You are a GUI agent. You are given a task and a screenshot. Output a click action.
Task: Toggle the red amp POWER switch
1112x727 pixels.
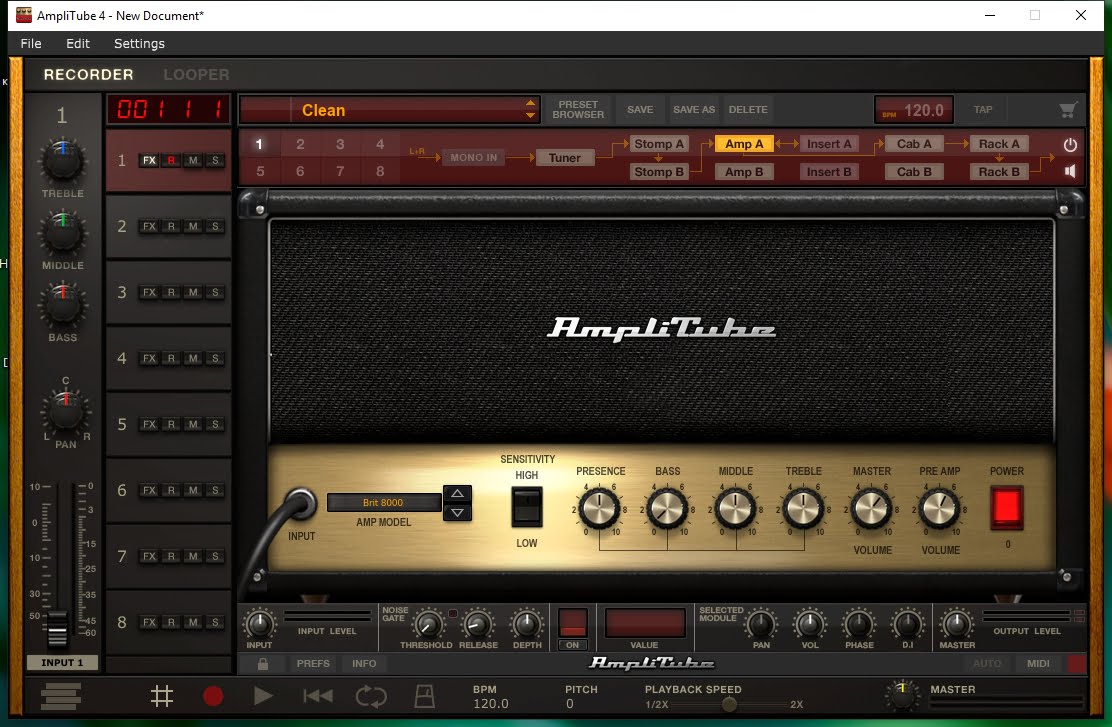coord(1007,508)
